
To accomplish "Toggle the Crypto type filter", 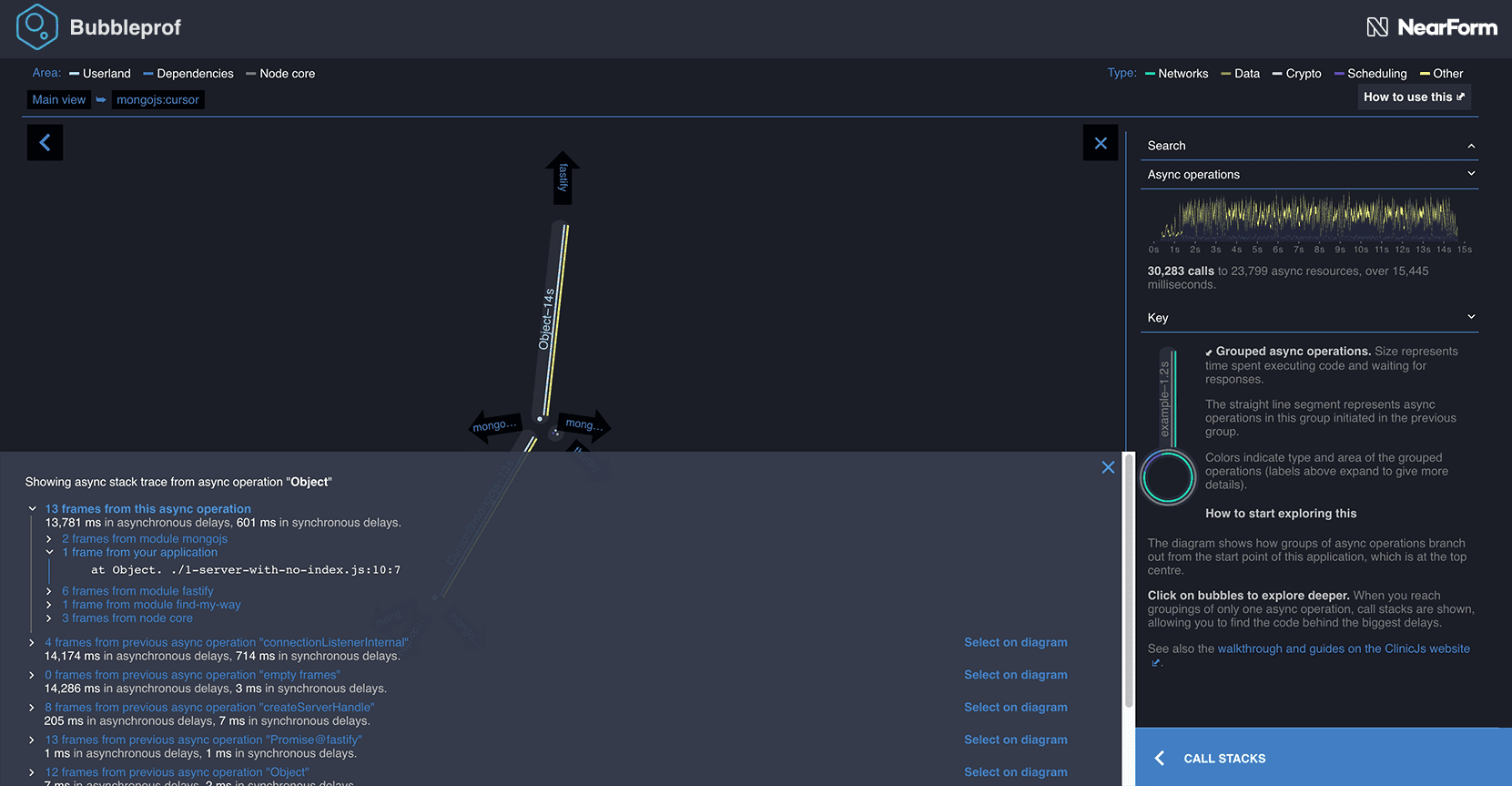I will [x=1297, y=73].
